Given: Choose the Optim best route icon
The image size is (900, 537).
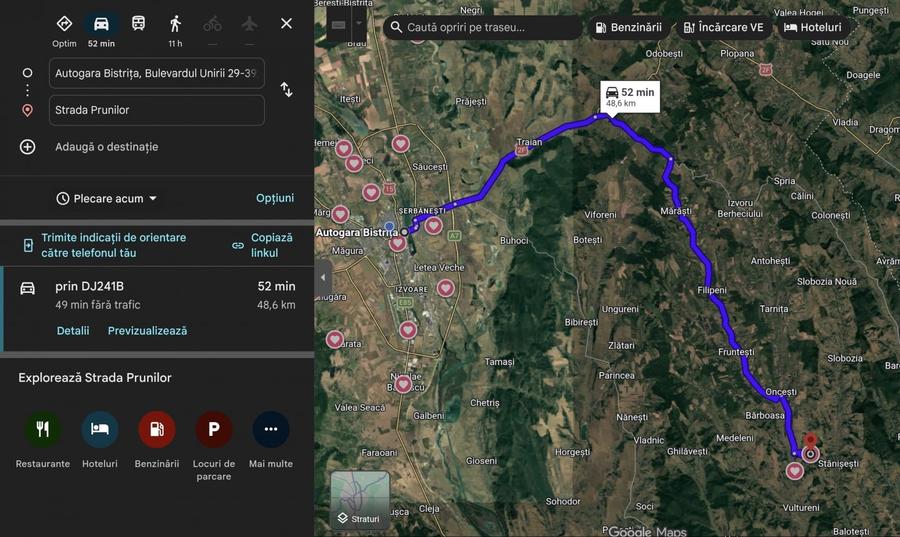Looking at the screenshot, I should click(64, 24).
